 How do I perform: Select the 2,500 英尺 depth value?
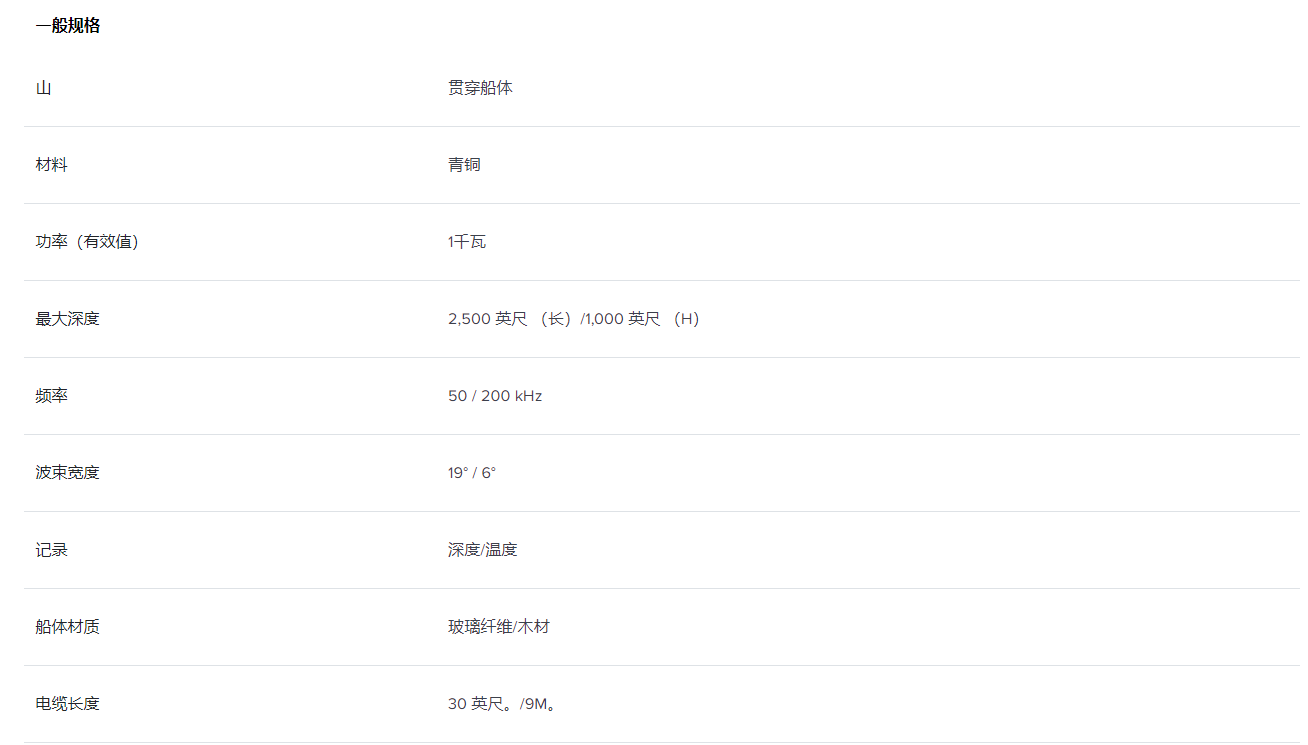pyautogui.click(x=487, y=319)
